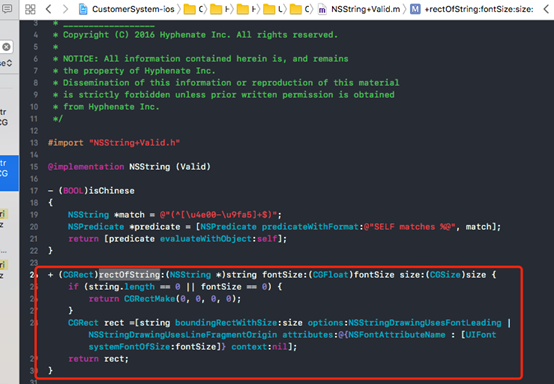Click the isChinese method name
This screenshot has width=554, height=384.
(x=111, y=191)
